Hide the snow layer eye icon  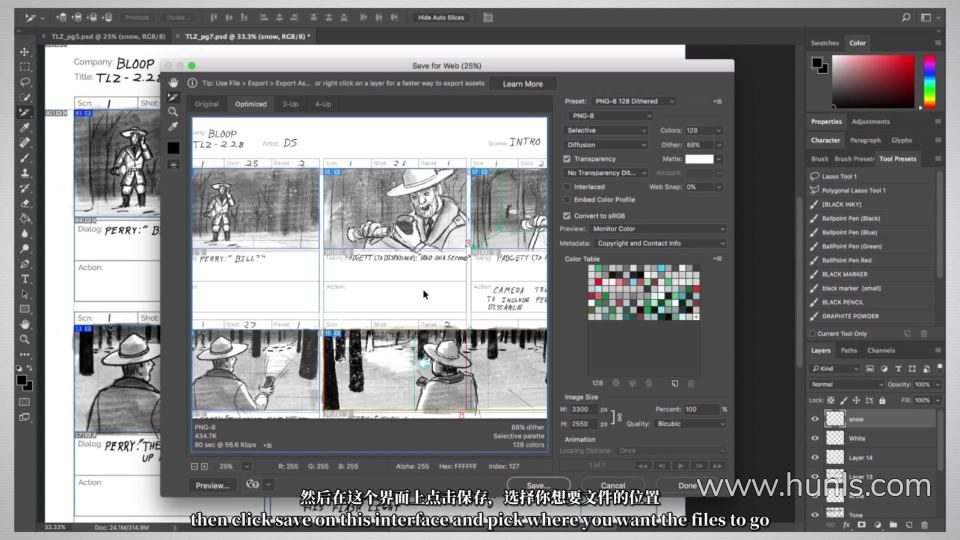click(x=815, y=419)
